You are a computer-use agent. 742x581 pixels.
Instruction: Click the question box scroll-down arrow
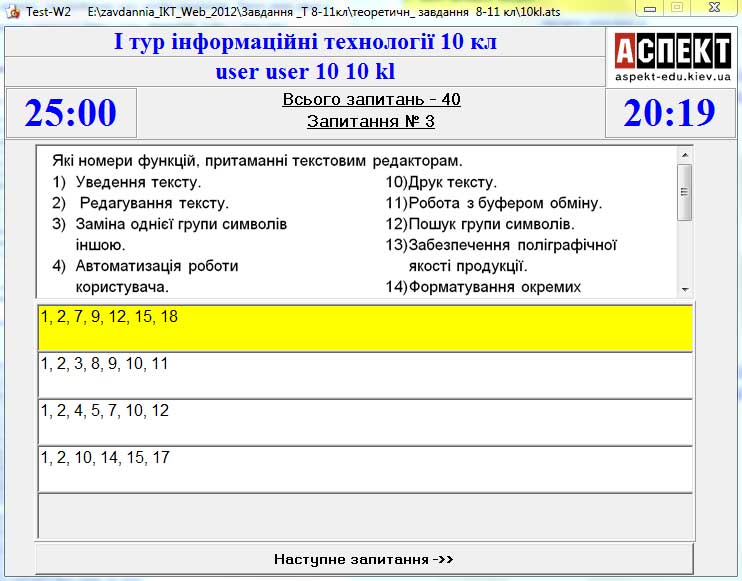(685, 289)
